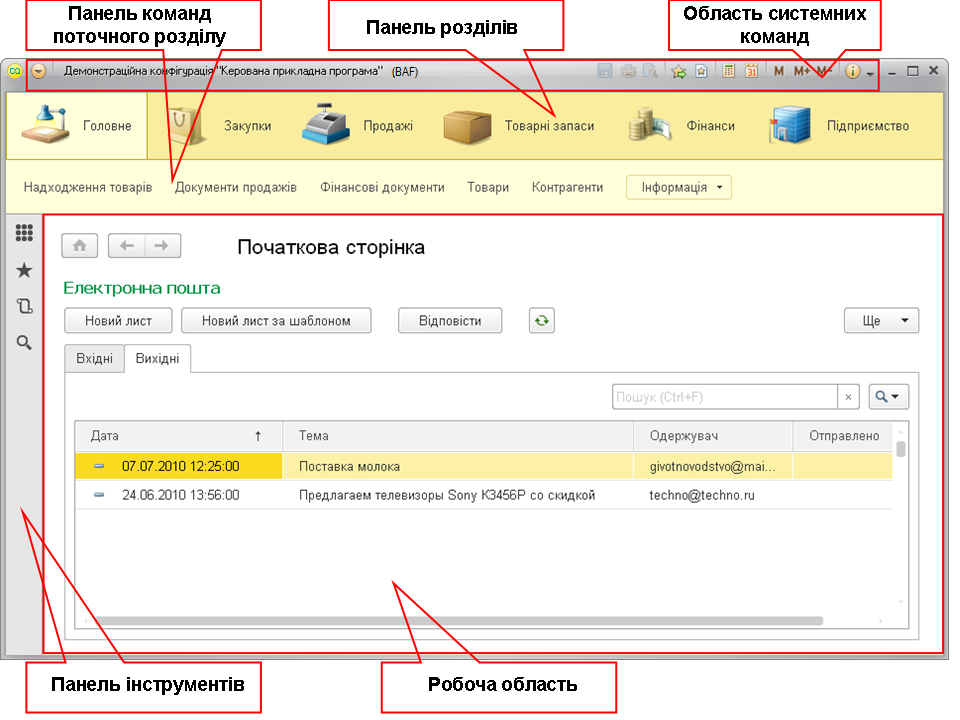
Task: Select the Вихідні tab
Action: (157, 359)
